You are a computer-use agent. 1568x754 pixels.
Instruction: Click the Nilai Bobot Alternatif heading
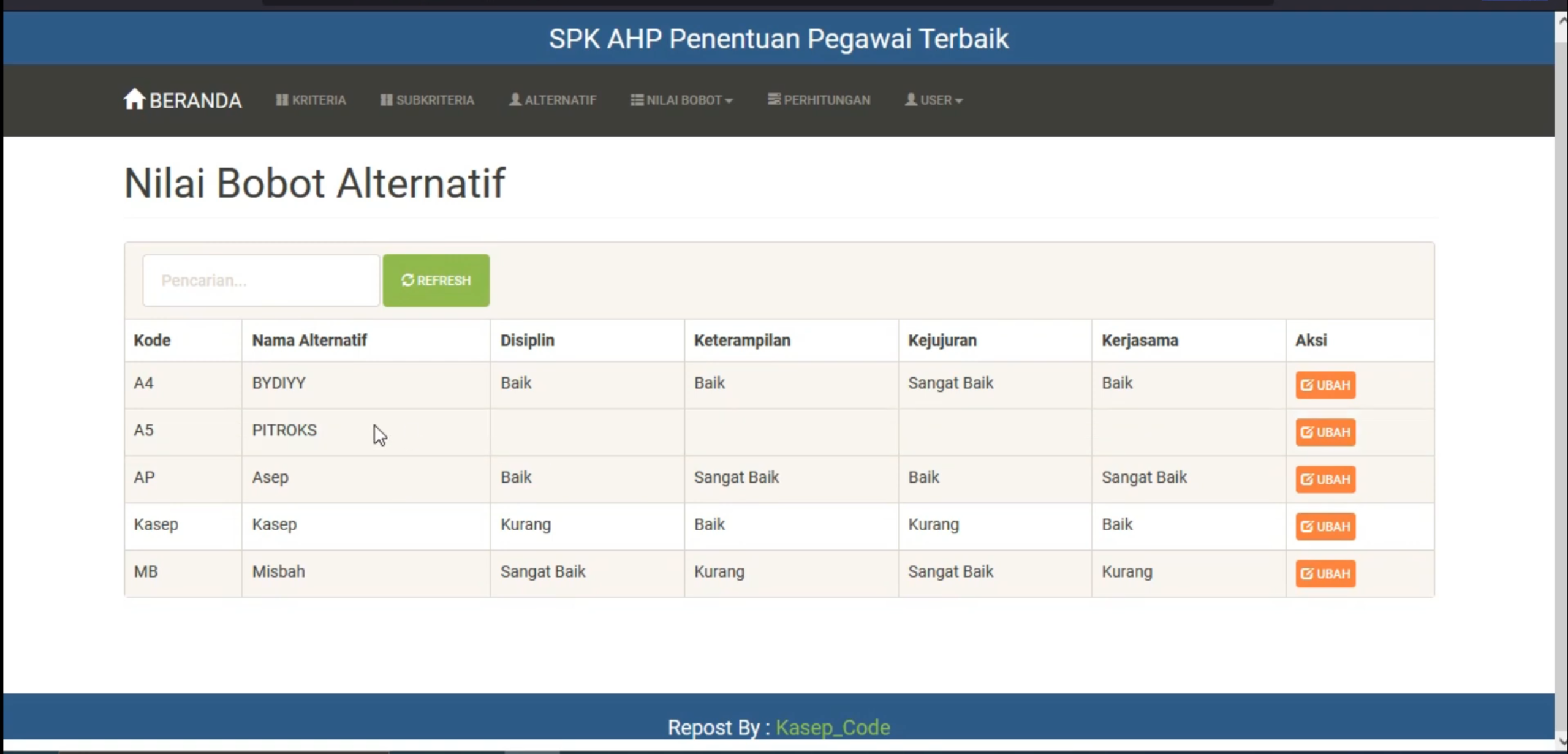(x=314, y=183)
